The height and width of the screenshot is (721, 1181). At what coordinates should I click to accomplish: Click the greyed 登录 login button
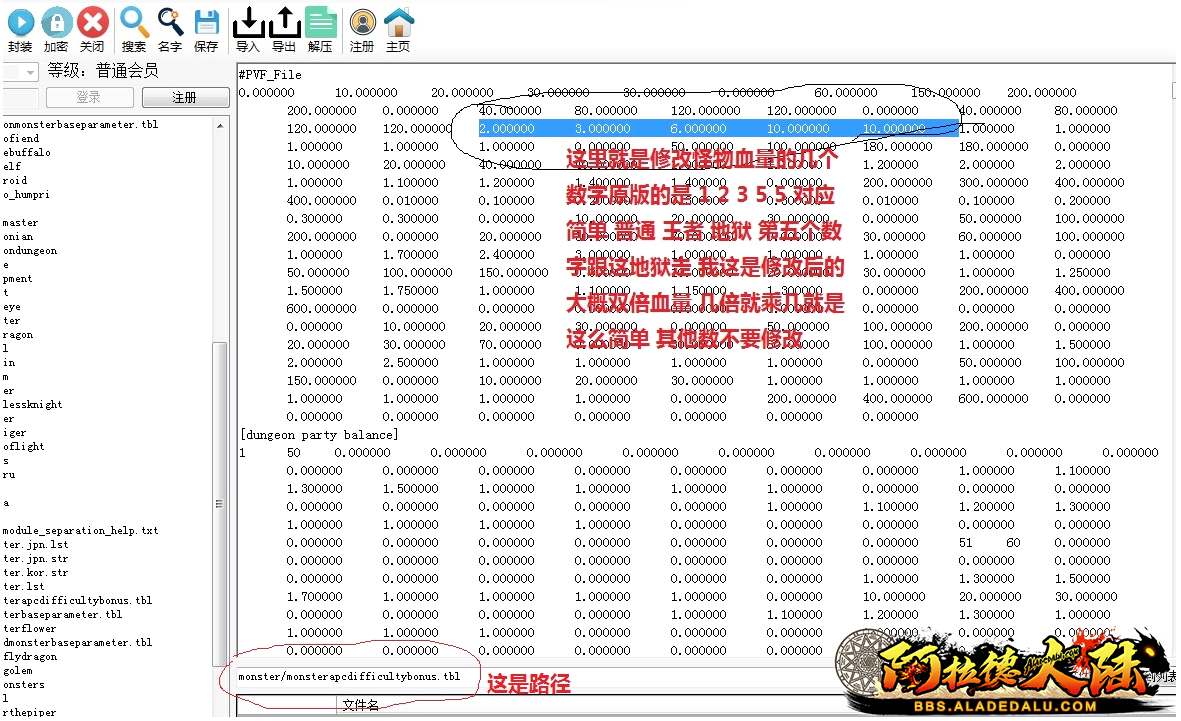pyautogui.click(x=88, y=97)
